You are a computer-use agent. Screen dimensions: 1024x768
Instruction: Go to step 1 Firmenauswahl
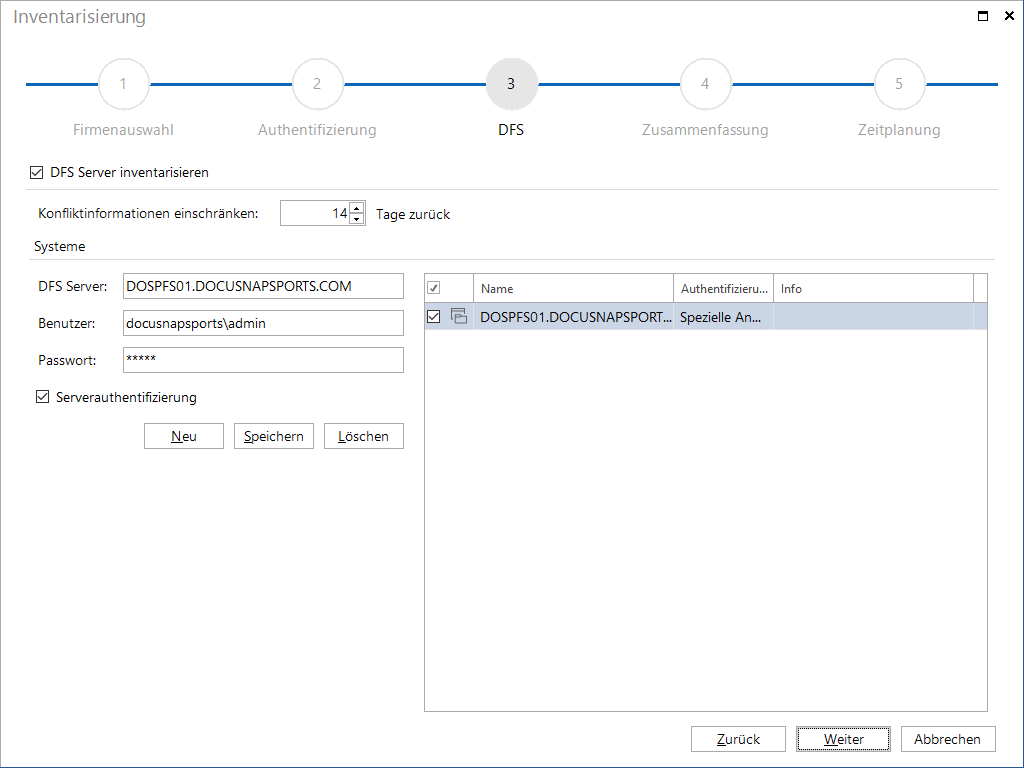tap(123, 84)
